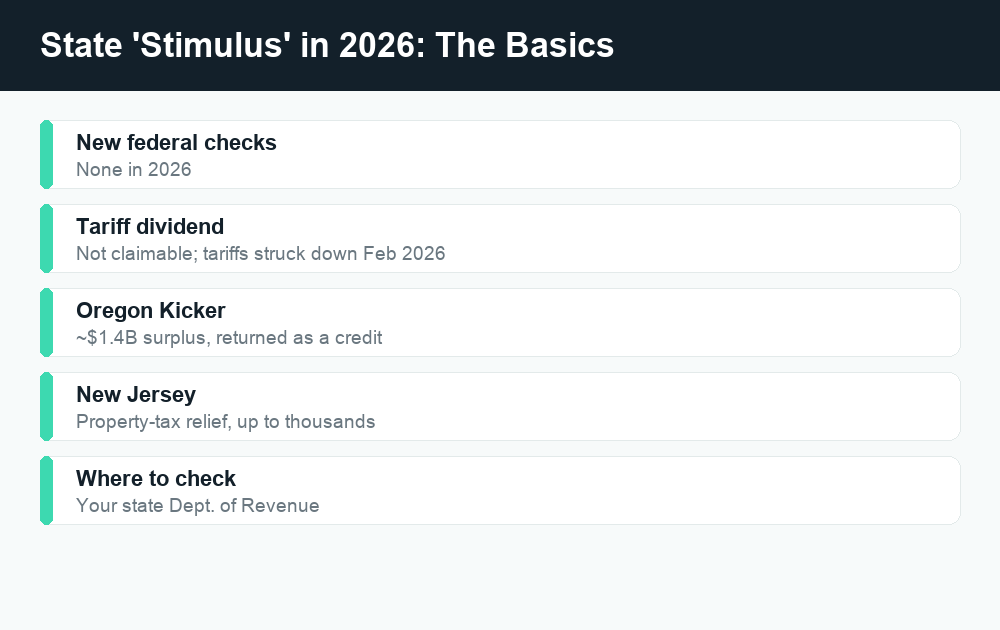Screen dimensions: 1000x630
Task: Click green accent bar of federal checks card
Action: tap(47, 154)
